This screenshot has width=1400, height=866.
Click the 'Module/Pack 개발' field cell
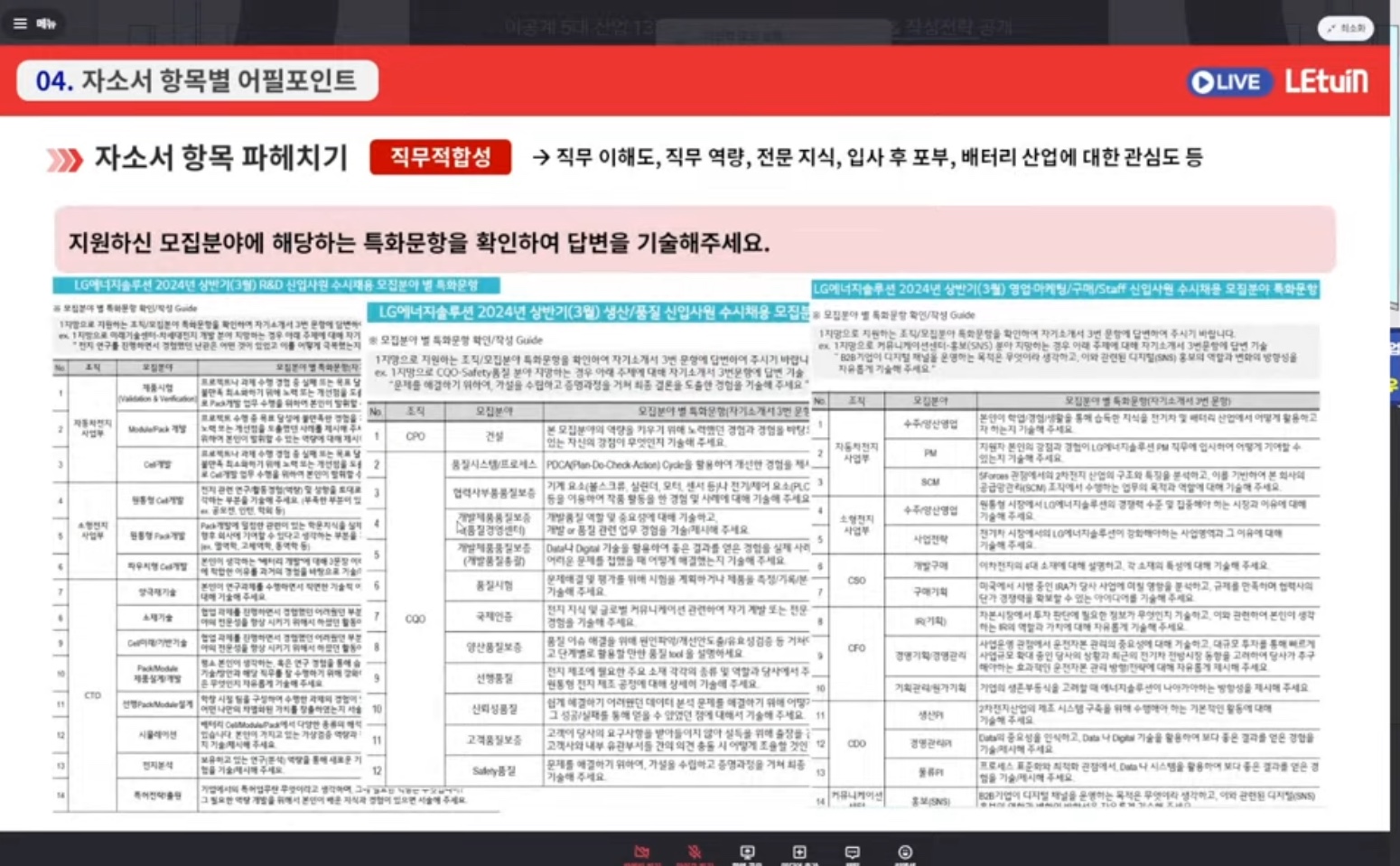[157, 429]
